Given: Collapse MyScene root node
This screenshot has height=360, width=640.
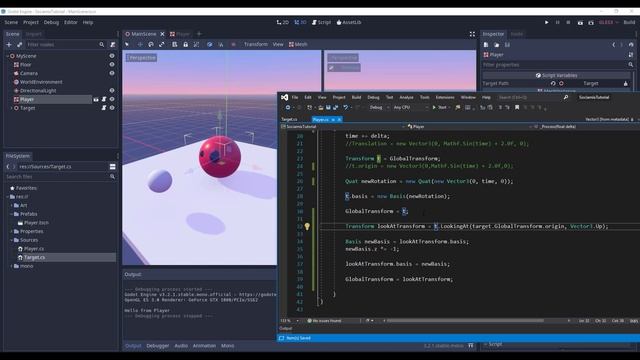Looking at the screenshot, I should pos(7,56).
